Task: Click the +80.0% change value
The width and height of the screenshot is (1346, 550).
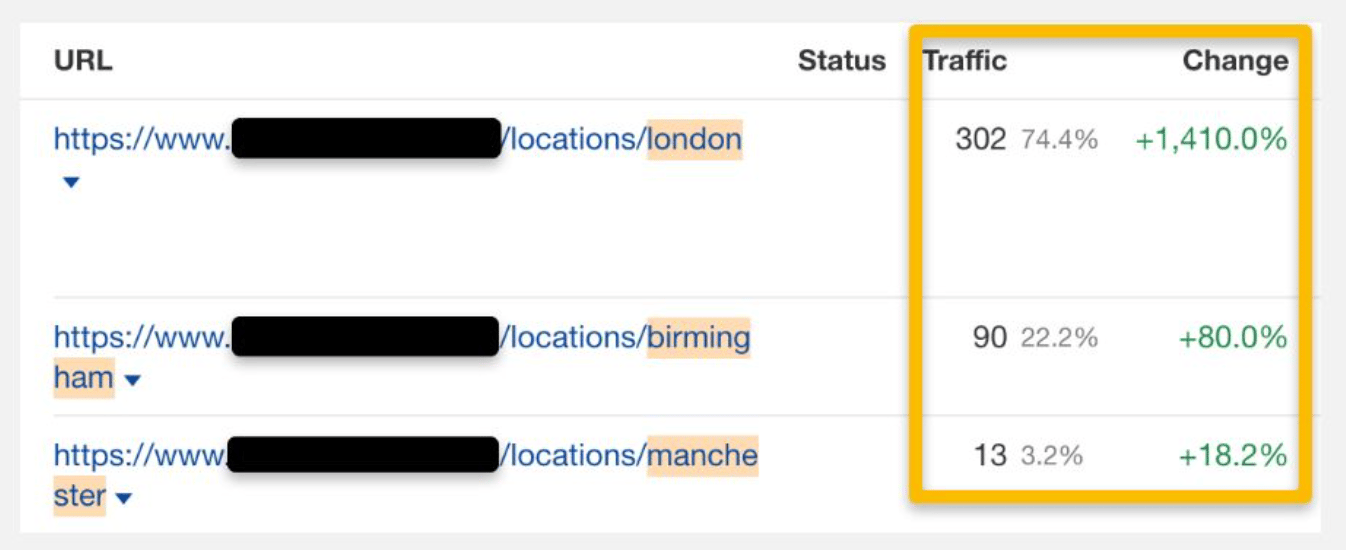Action: [x=1232, y=338]
